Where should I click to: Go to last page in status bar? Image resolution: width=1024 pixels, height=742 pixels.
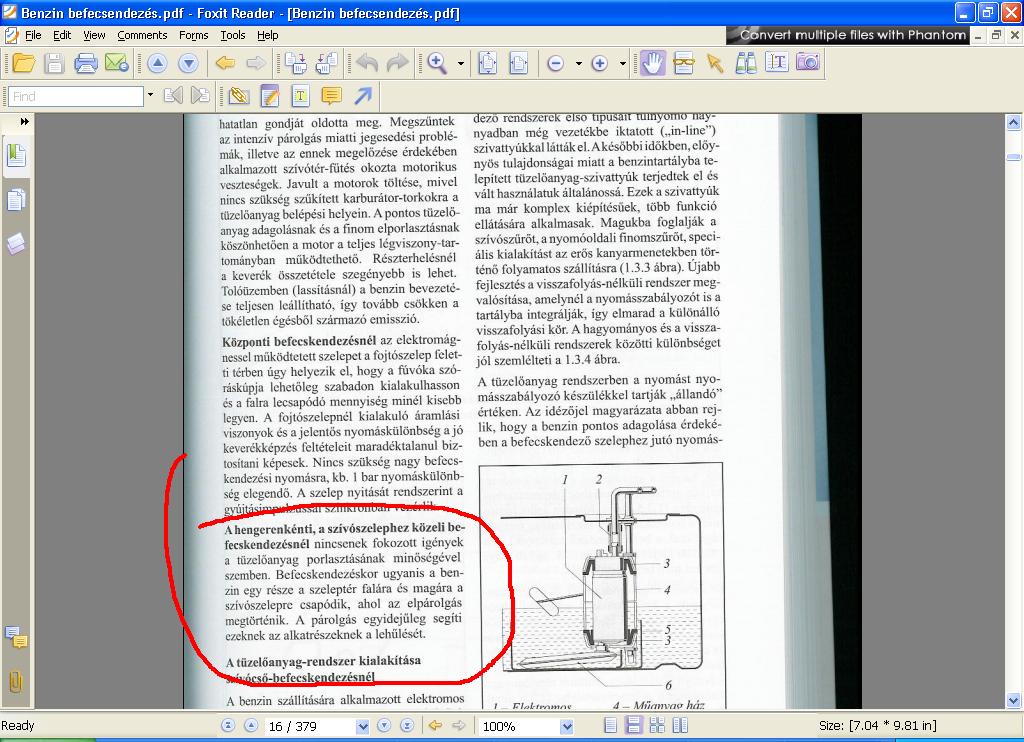(407, 726)
